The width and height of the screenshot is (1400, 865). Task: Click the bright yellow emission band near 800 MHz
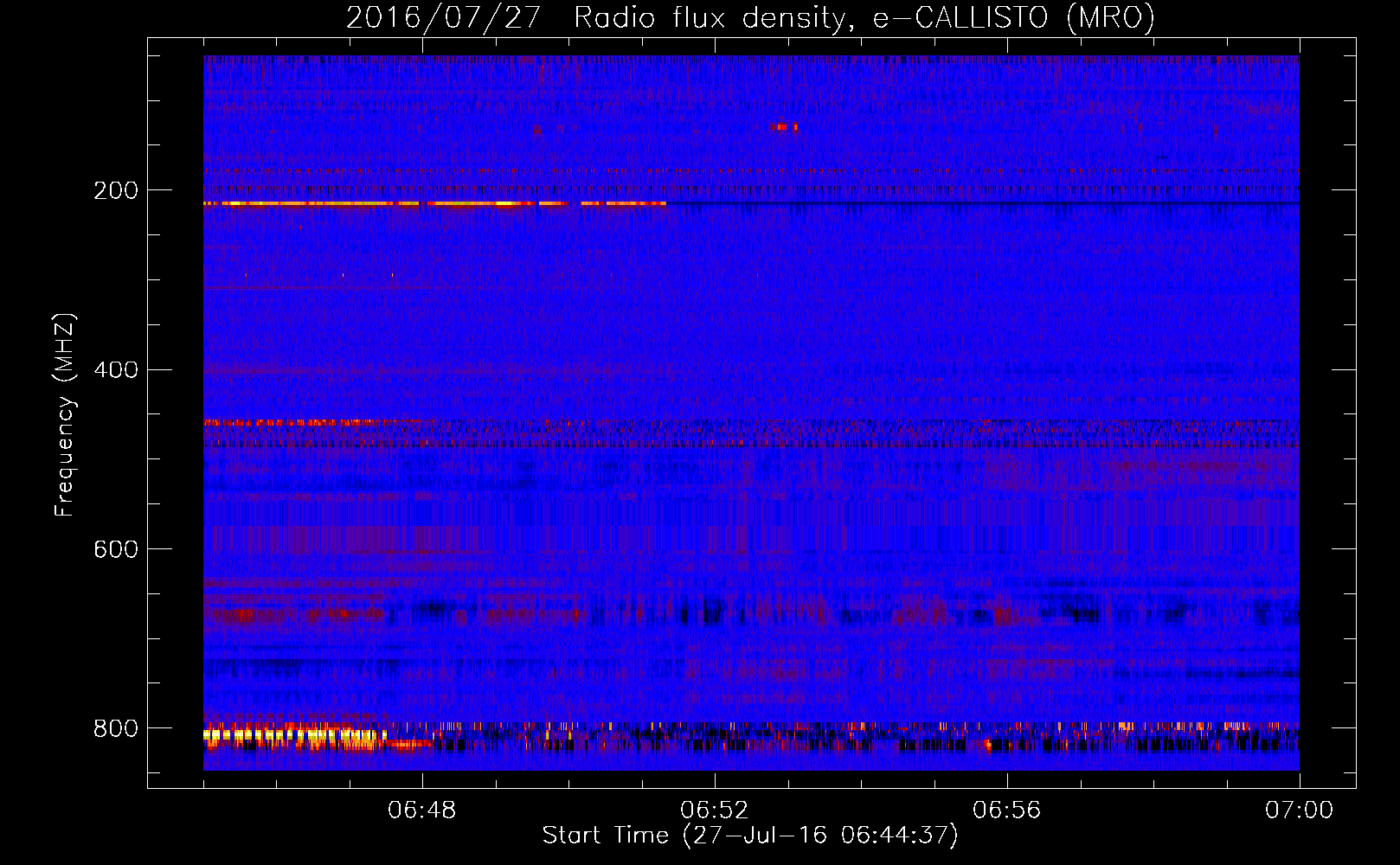tap(294, 736)
